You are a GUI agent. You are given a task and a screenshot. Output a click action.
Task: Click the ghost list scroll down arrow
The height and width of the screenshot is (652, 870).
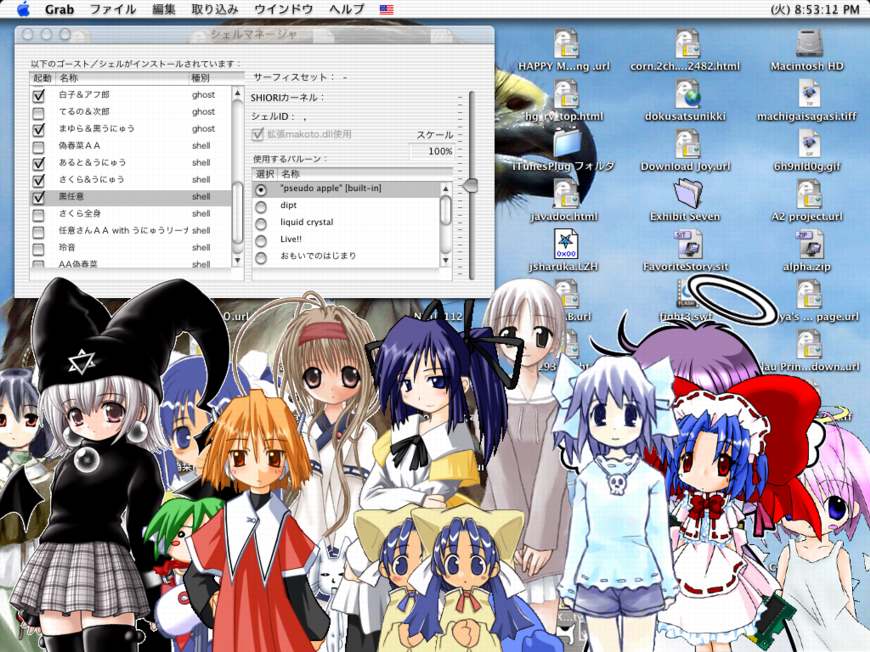[x=237, y=260]
